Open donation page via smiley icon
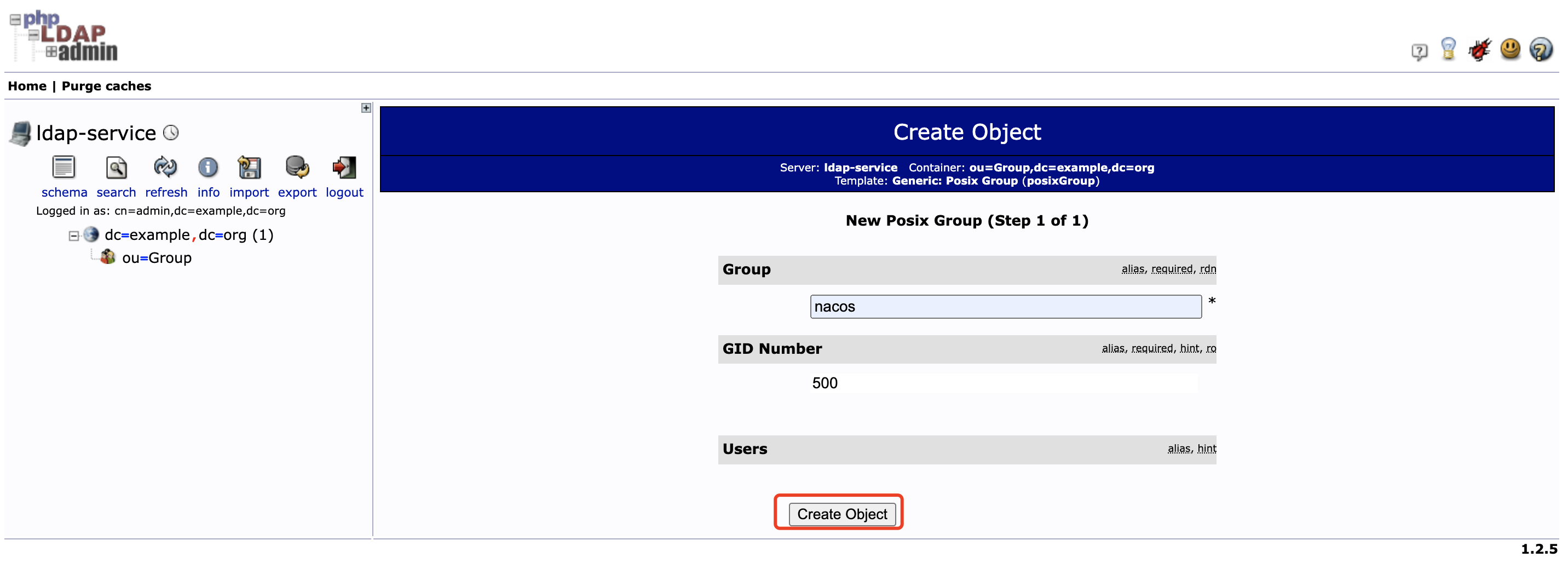 click(1510, 50)
